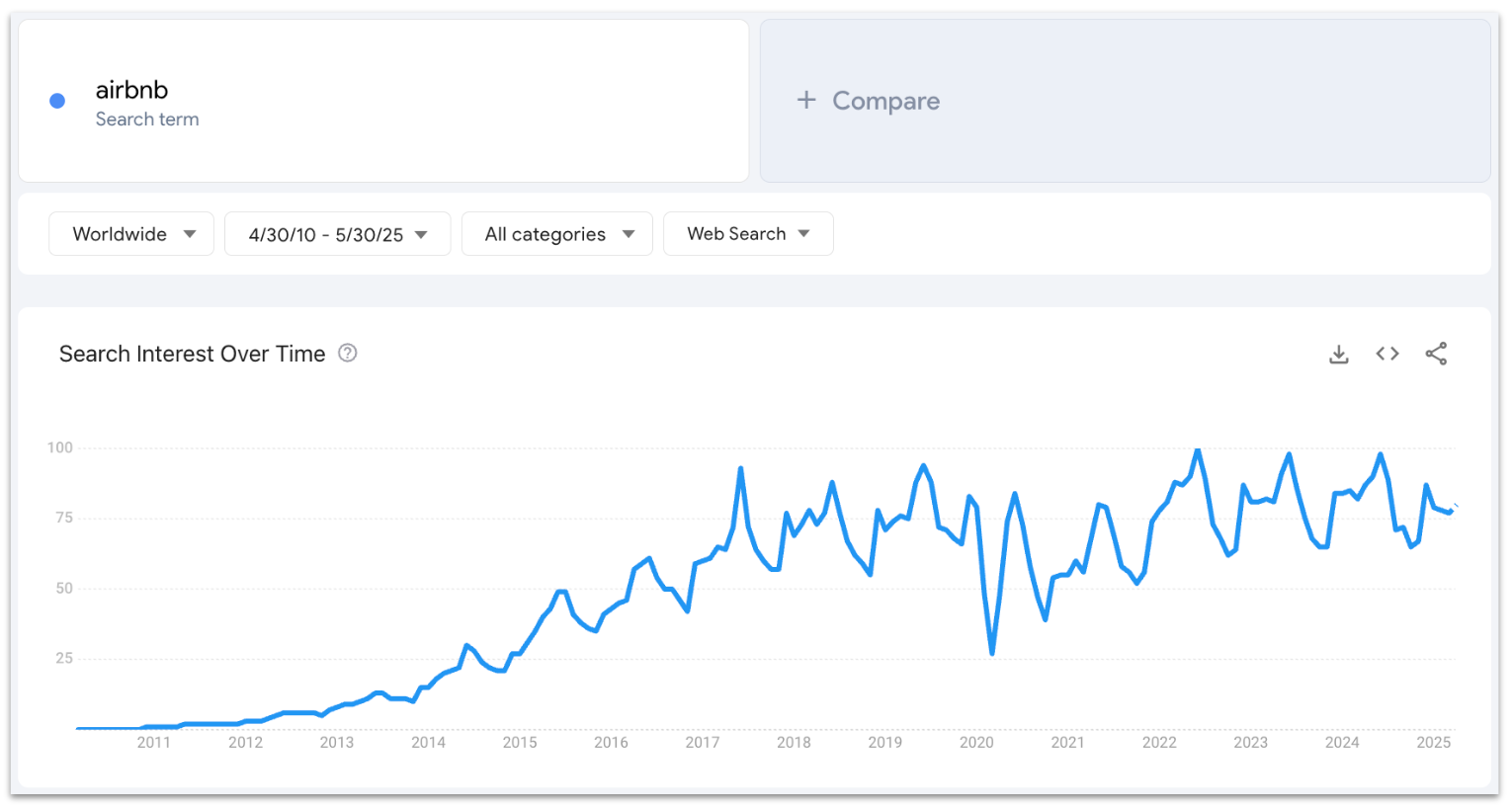
Task: Click the 25 y-axis value
Action: pos(64,659)
